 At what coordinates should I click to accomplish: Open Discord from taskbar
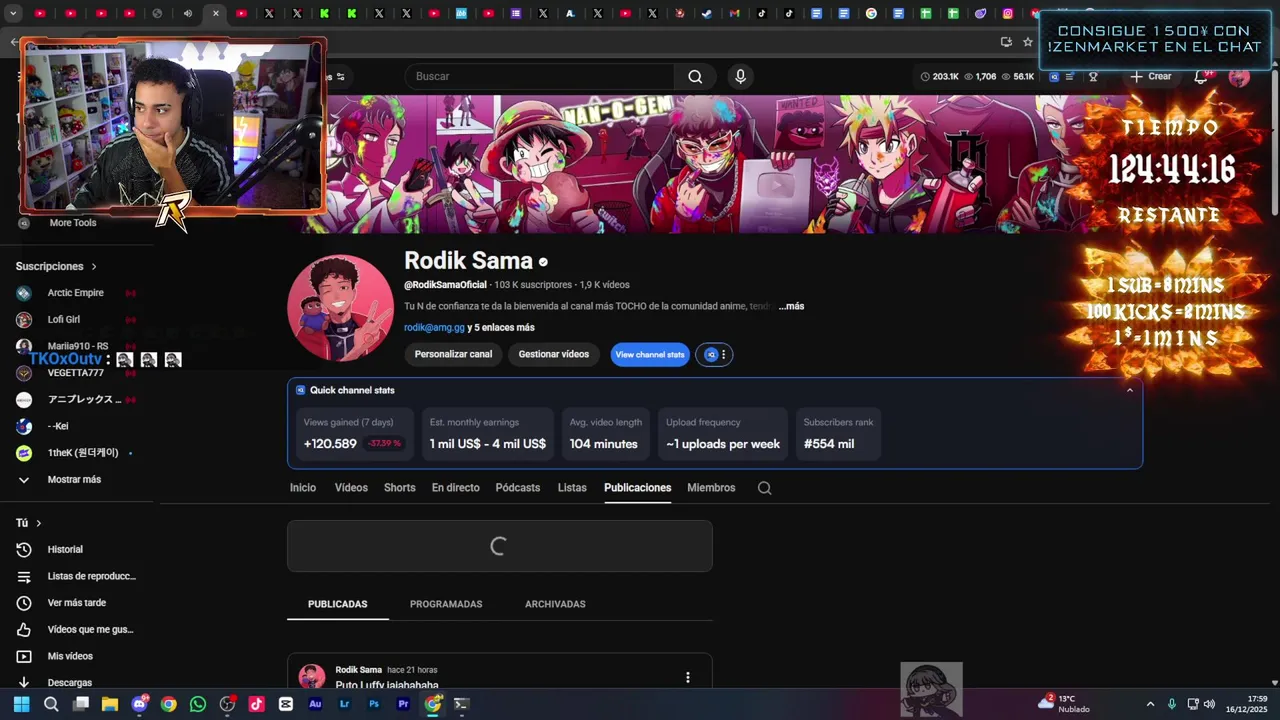(139, 704)
